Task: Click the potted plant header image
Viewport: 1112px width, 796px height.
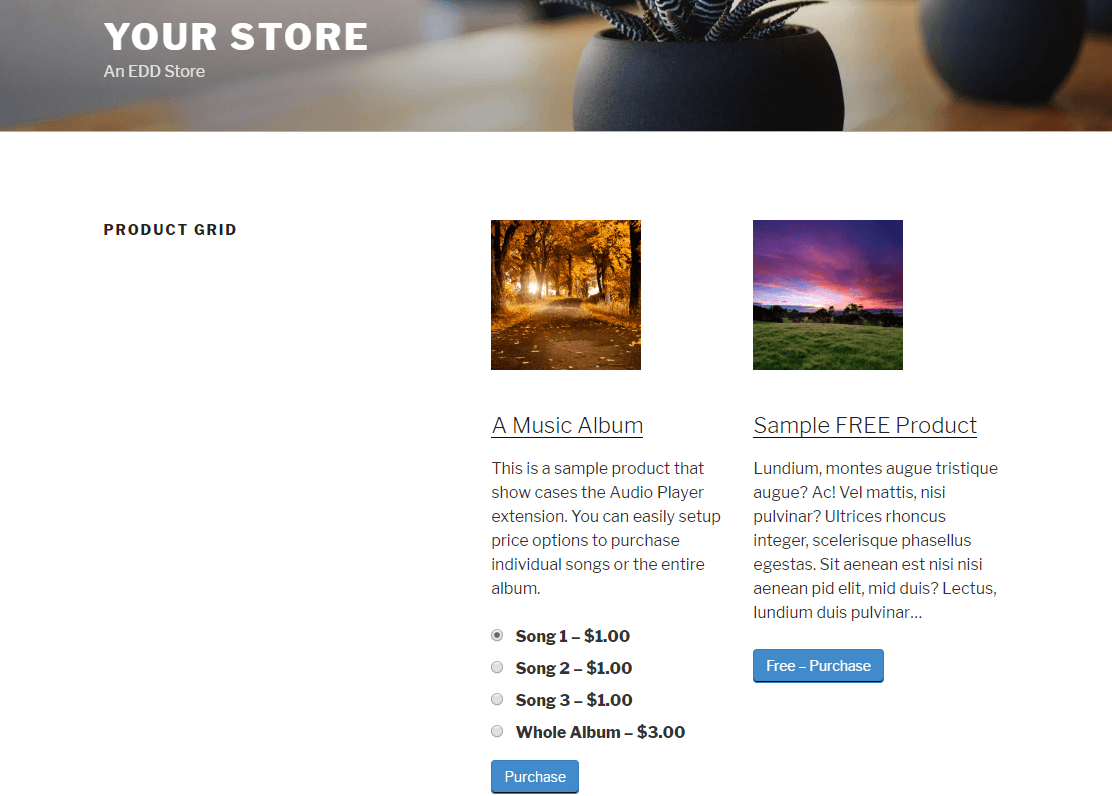Action: (709, 65)
